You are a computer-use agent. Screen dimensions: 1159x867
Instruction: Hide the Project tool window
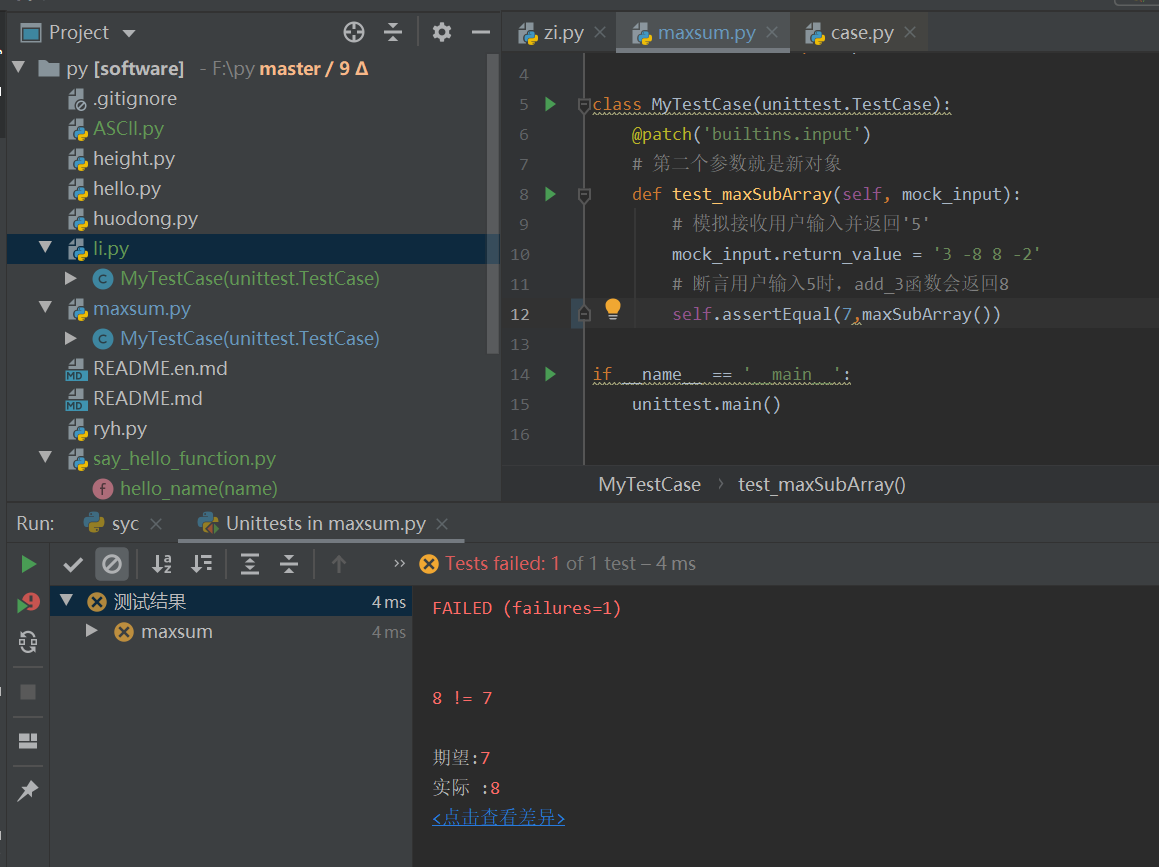[x=481, y=32]
